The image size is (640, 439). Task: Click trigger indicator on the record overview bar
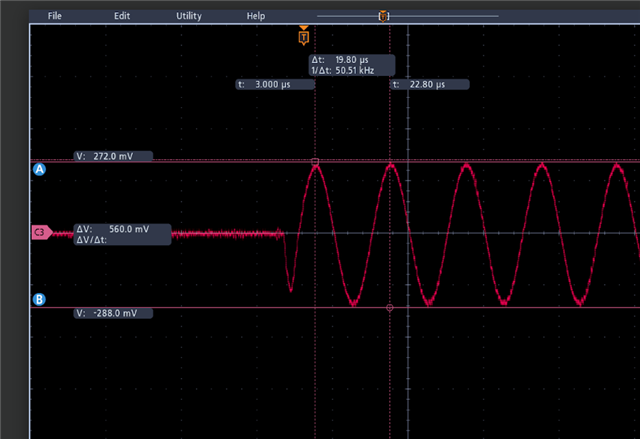click(x=383, y=16)
